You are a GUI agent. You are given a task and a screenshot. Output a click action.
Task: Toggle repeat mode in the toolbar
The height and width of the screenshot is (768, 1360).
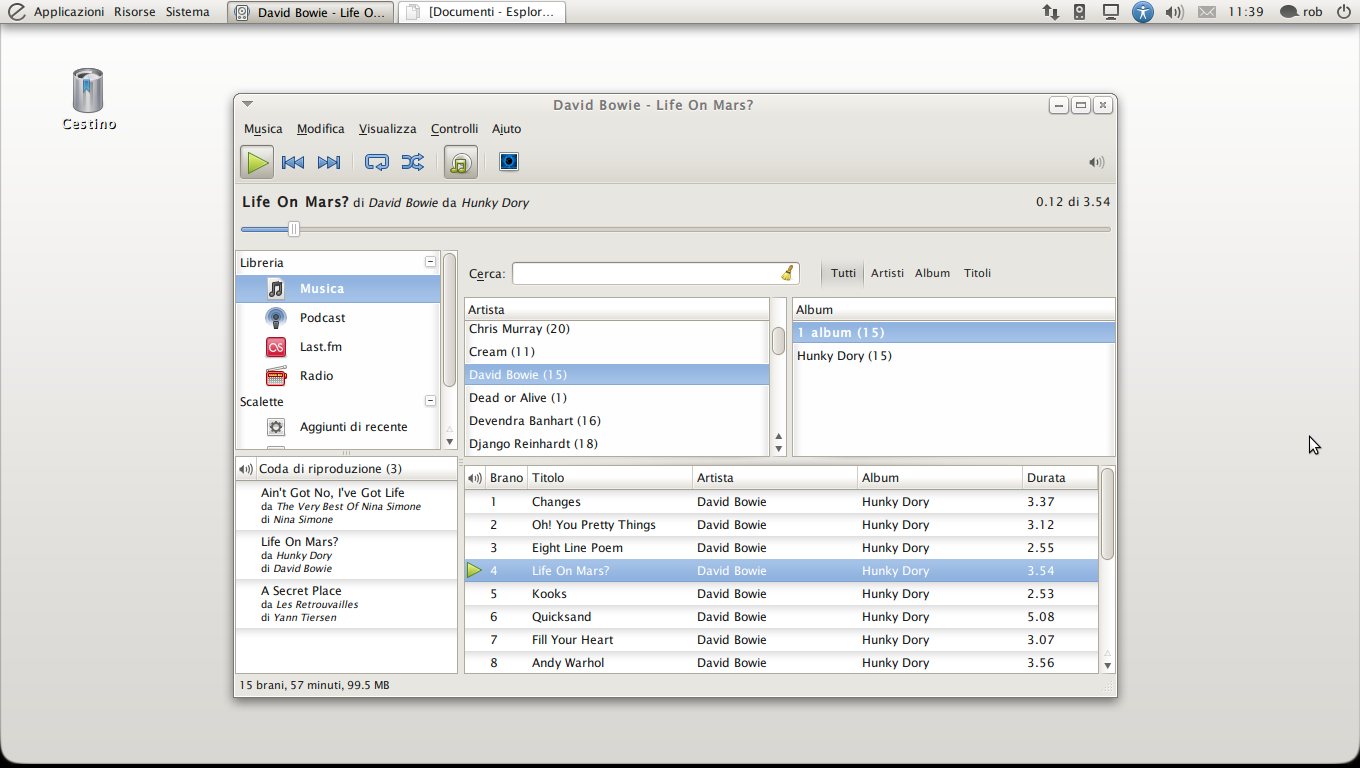click(x=377, y=162)
